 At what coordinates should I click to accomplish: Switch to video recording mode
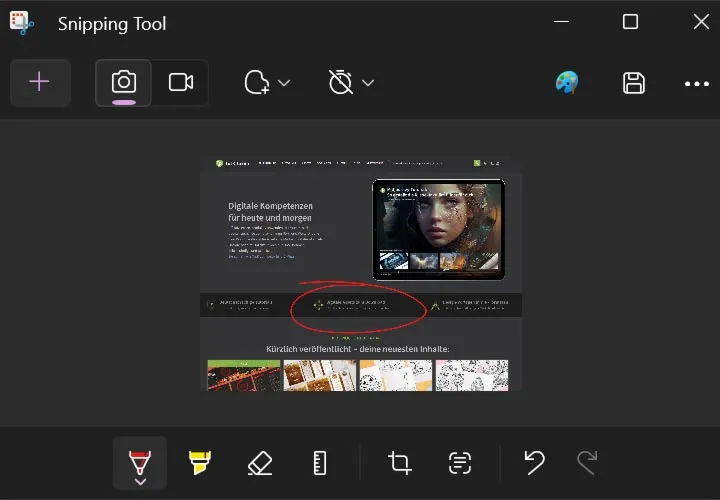coord(180,83)
